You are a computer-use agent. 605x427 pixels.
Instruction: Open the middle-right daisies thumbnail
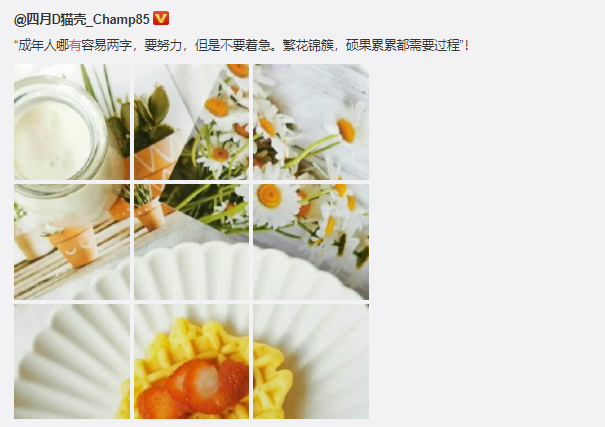tap(311, 242)
